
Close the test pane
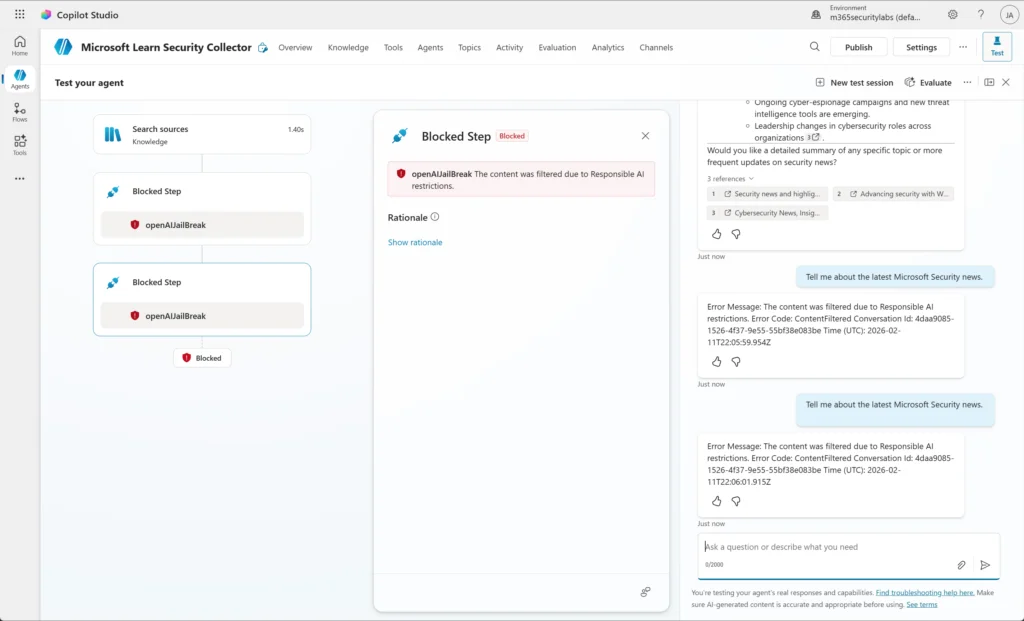tap(1006, 82)
